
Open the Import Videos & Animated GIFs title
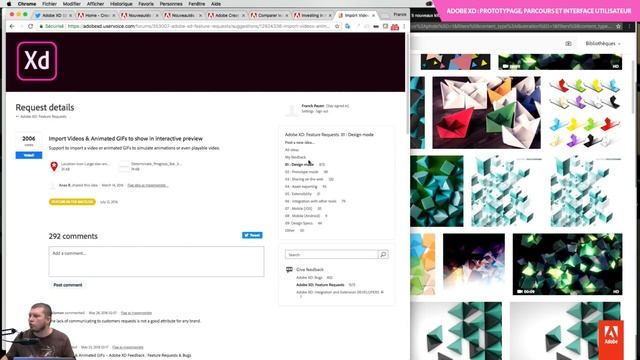[126, 138]
